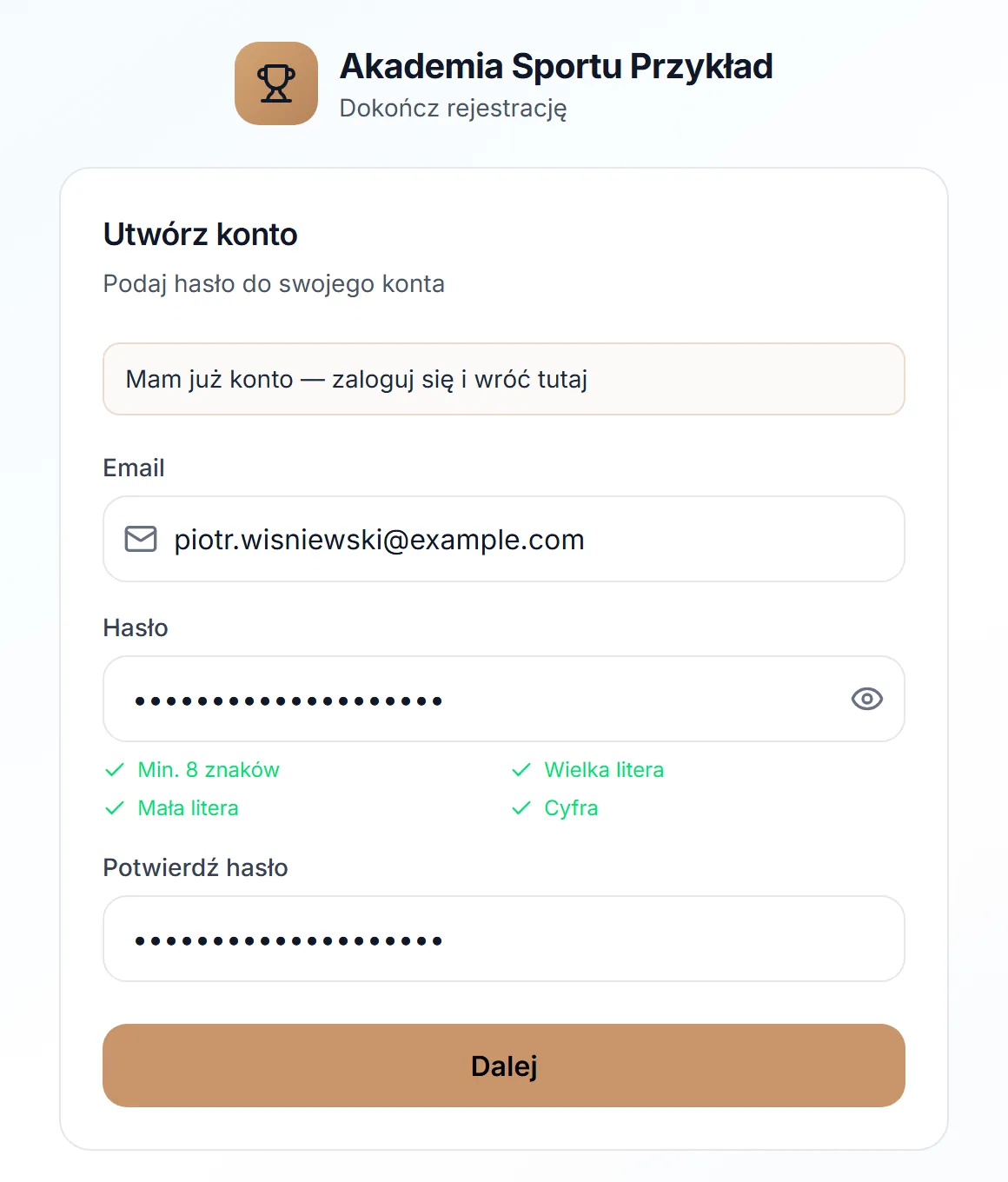1008x1182 pixels.
Task: Click the checkmark next to Wielka litera
Action: click(x=521, y=770)
